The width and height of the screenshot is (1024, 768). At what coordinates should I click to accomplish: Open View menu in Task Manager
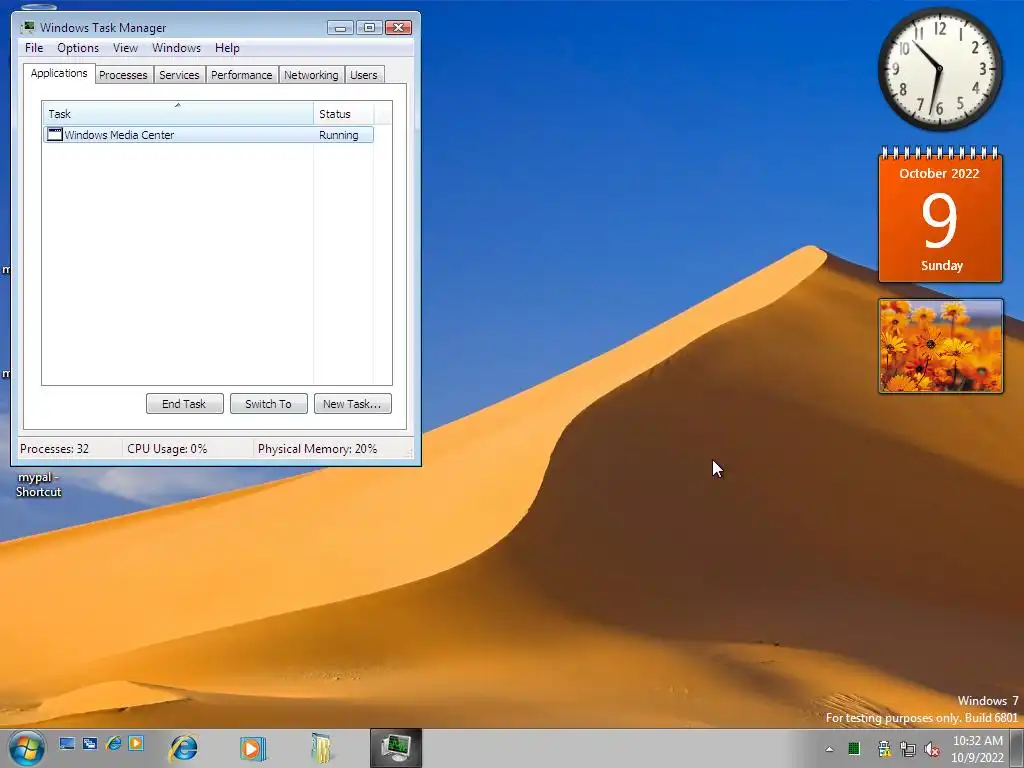point(125,48)
